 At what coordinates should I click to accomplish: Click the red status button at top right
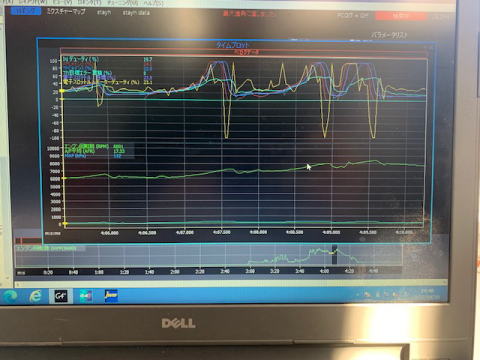point(401,15)
